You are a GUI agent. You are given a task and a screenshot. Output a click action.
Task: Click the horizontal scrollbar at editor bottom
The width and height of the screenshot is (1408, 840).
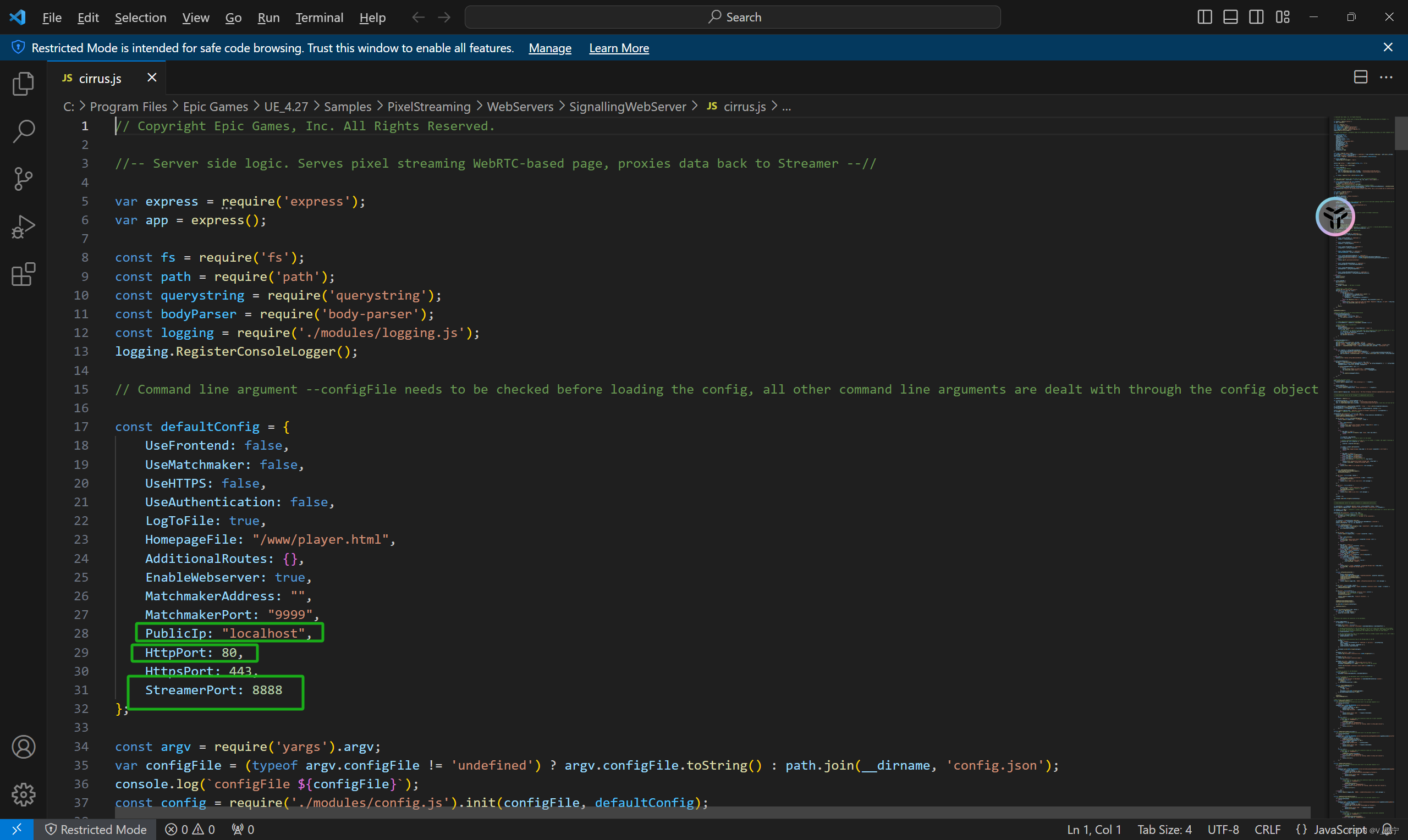[x=712, y=813]
